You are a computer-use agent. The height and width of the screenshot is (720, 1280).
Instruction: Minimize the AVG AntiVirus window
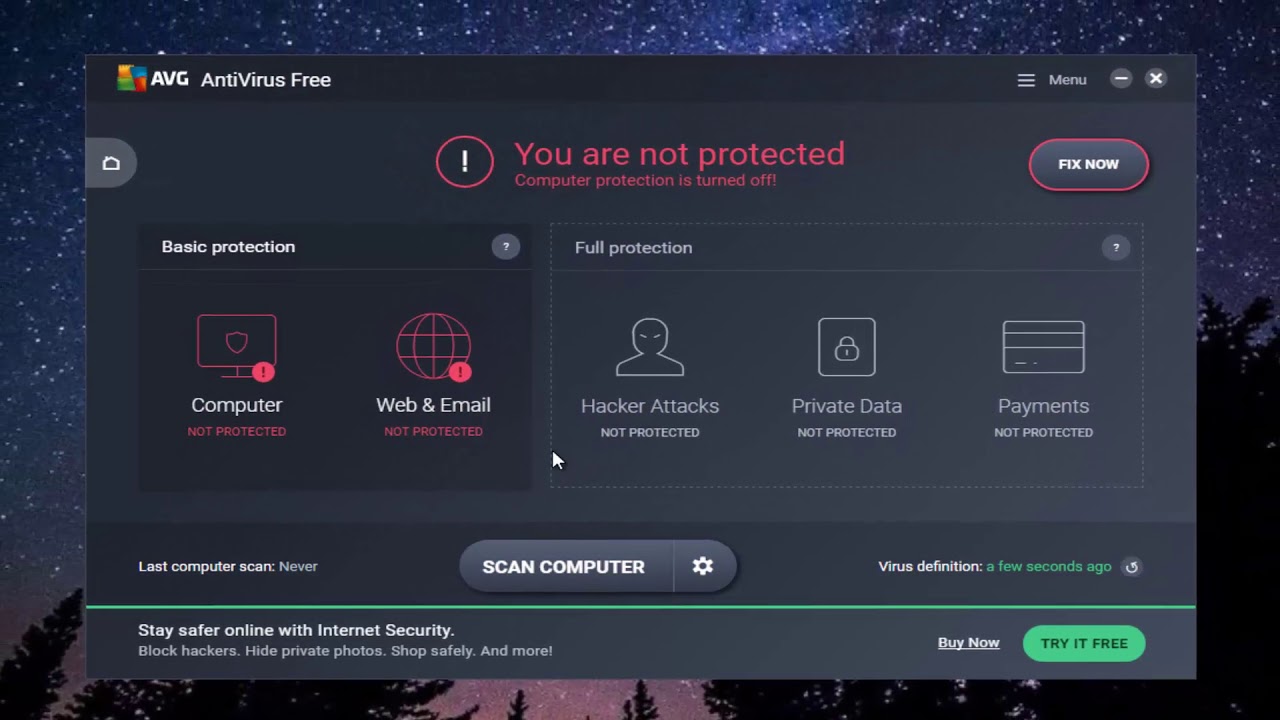click(x=1121, y=79)
